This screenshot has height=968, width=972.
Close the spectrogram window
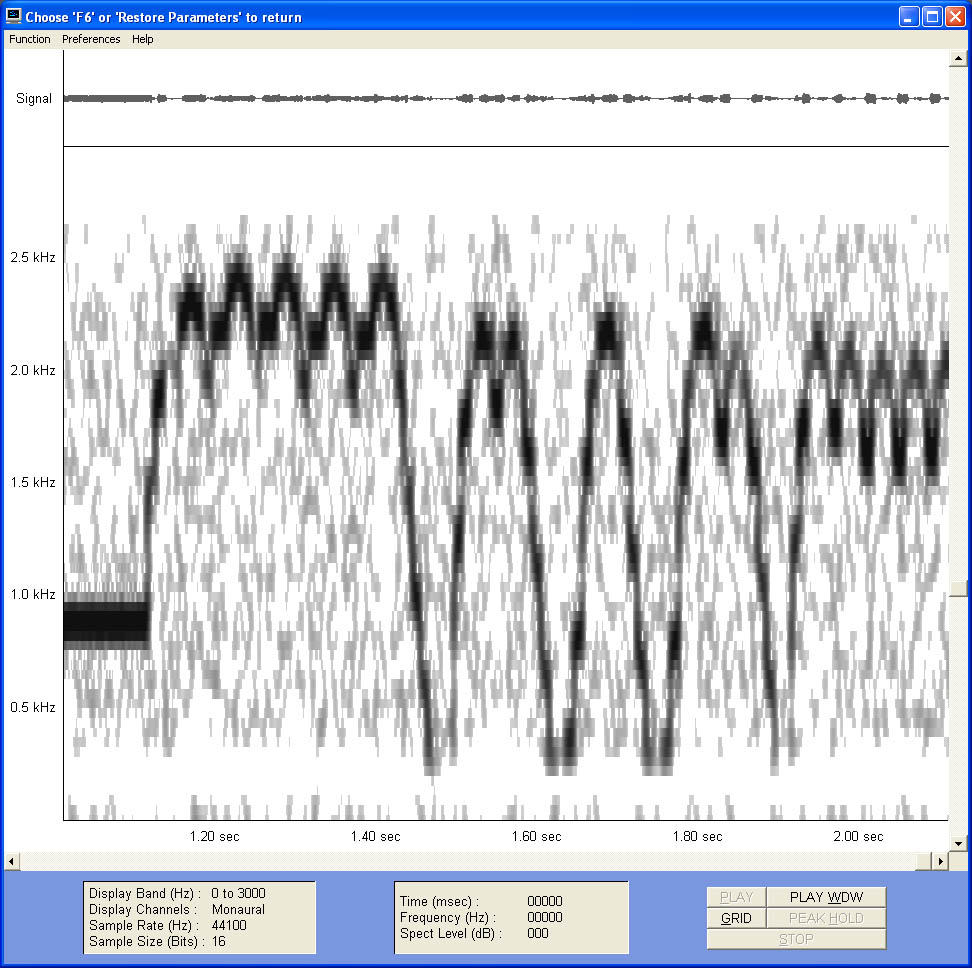pos(955,17)
